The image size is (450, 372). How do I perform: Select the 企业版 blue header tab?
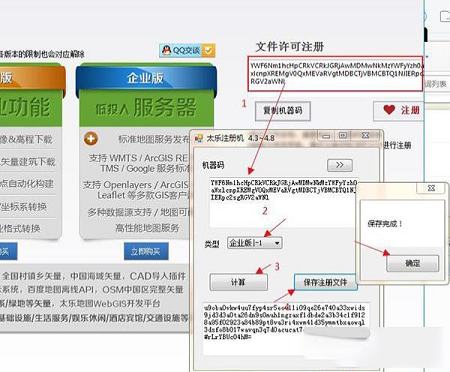pos(146,78)
